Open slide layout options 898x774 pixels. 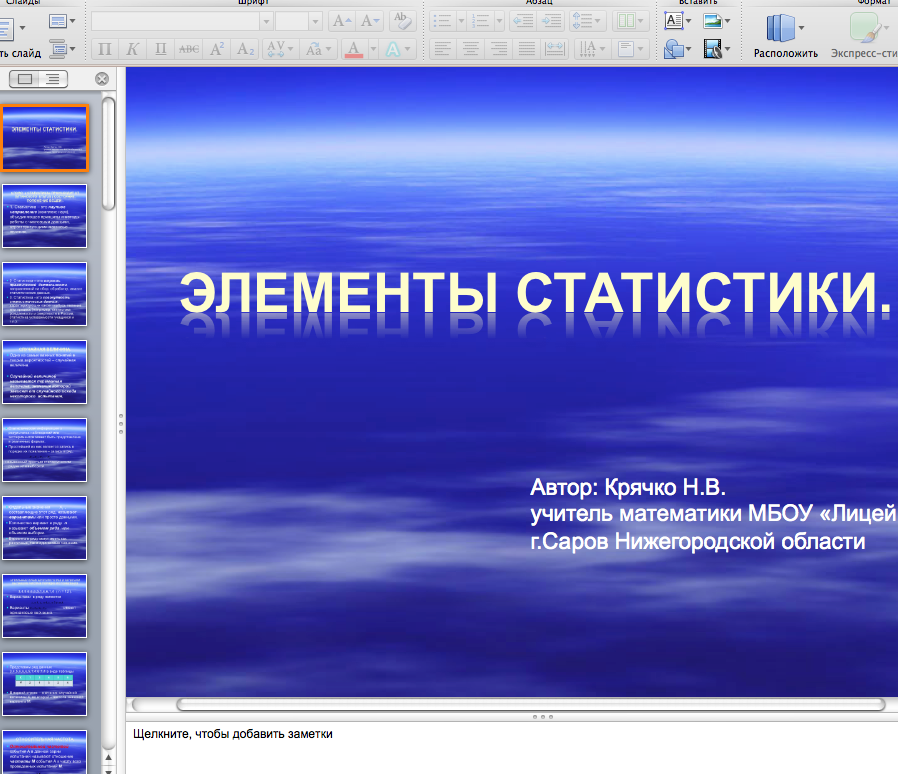tap(62, 22)
